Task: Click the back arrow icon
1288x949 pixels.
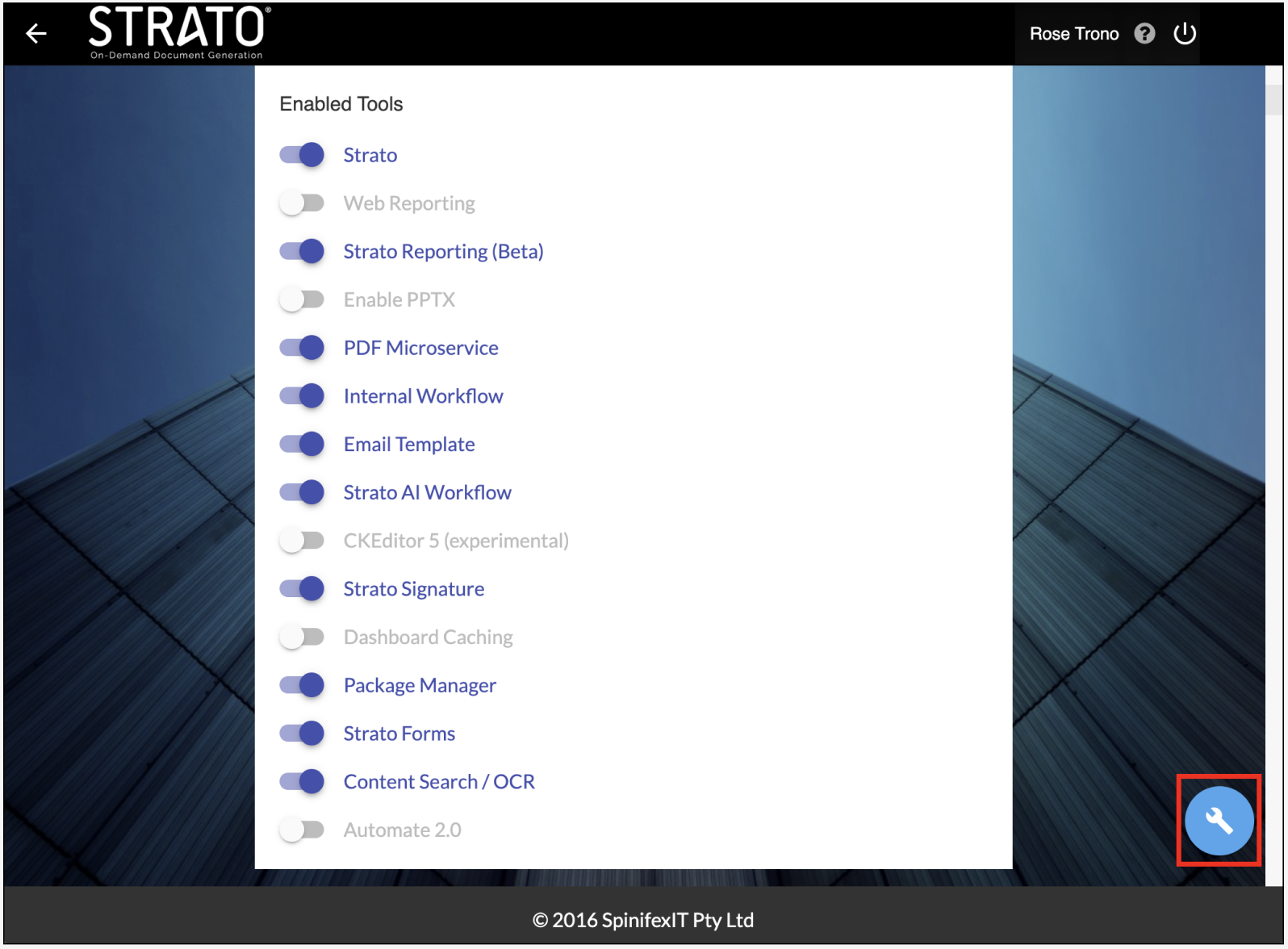Action: pyautogui.click(x=36, y=33)
